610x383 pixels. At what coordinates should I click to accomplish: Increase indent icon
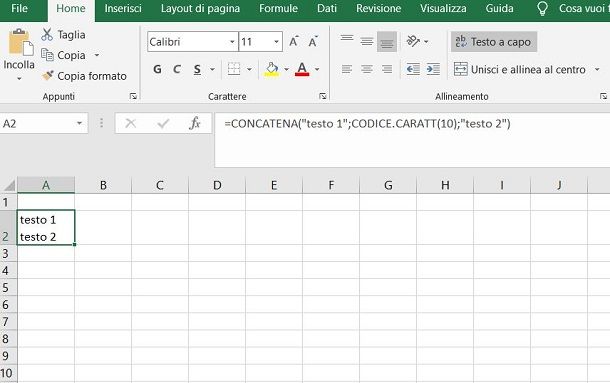pyautogui.click(x=433, y=69)
